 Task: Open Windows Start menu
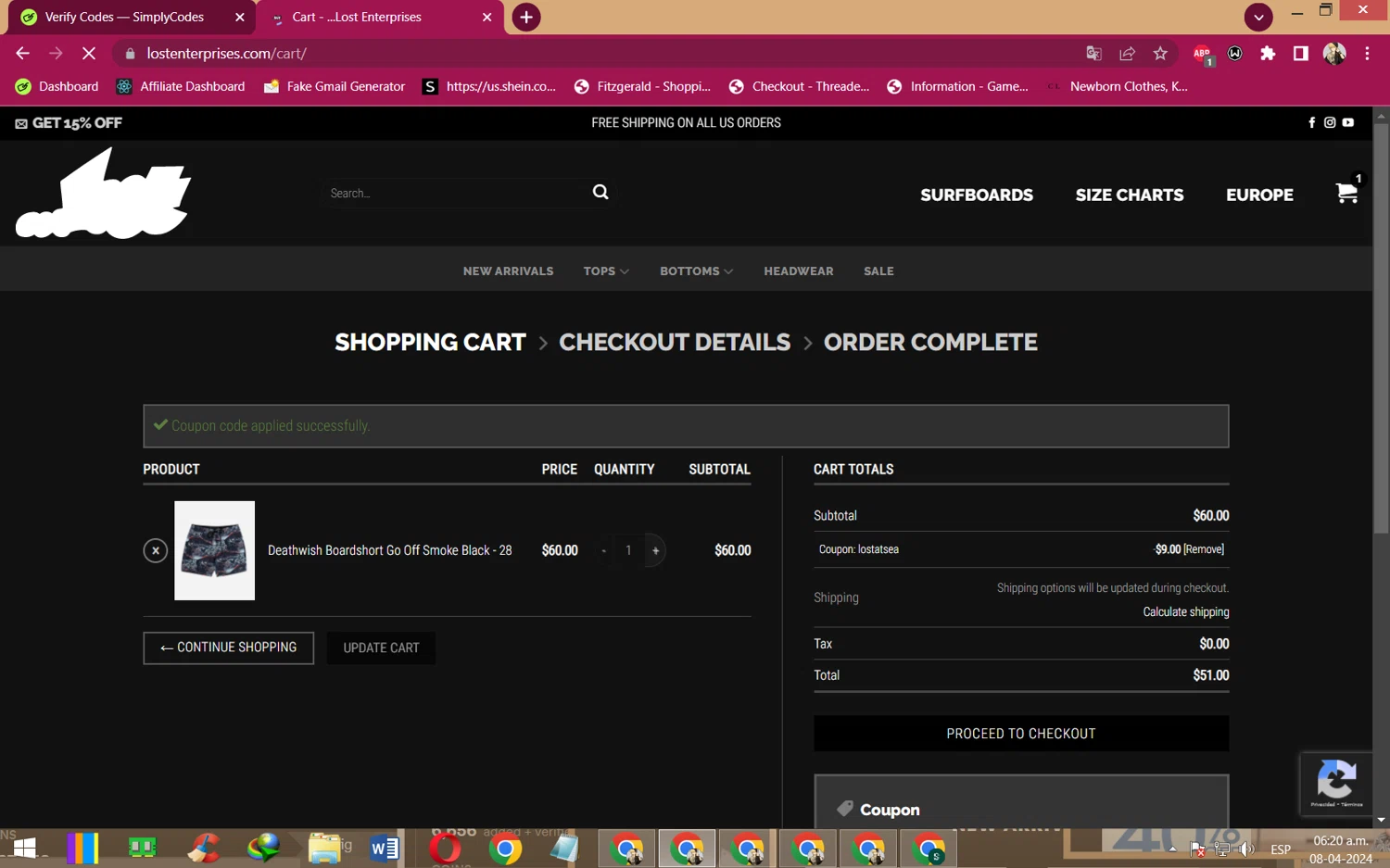tap(24, 849)
